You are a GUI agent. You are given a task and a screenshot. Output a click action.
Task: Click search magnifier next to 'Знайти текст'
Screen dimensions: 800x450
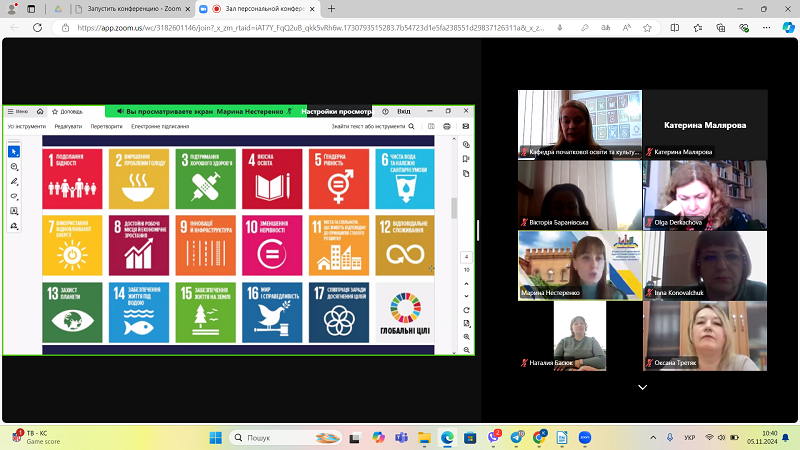411,127
